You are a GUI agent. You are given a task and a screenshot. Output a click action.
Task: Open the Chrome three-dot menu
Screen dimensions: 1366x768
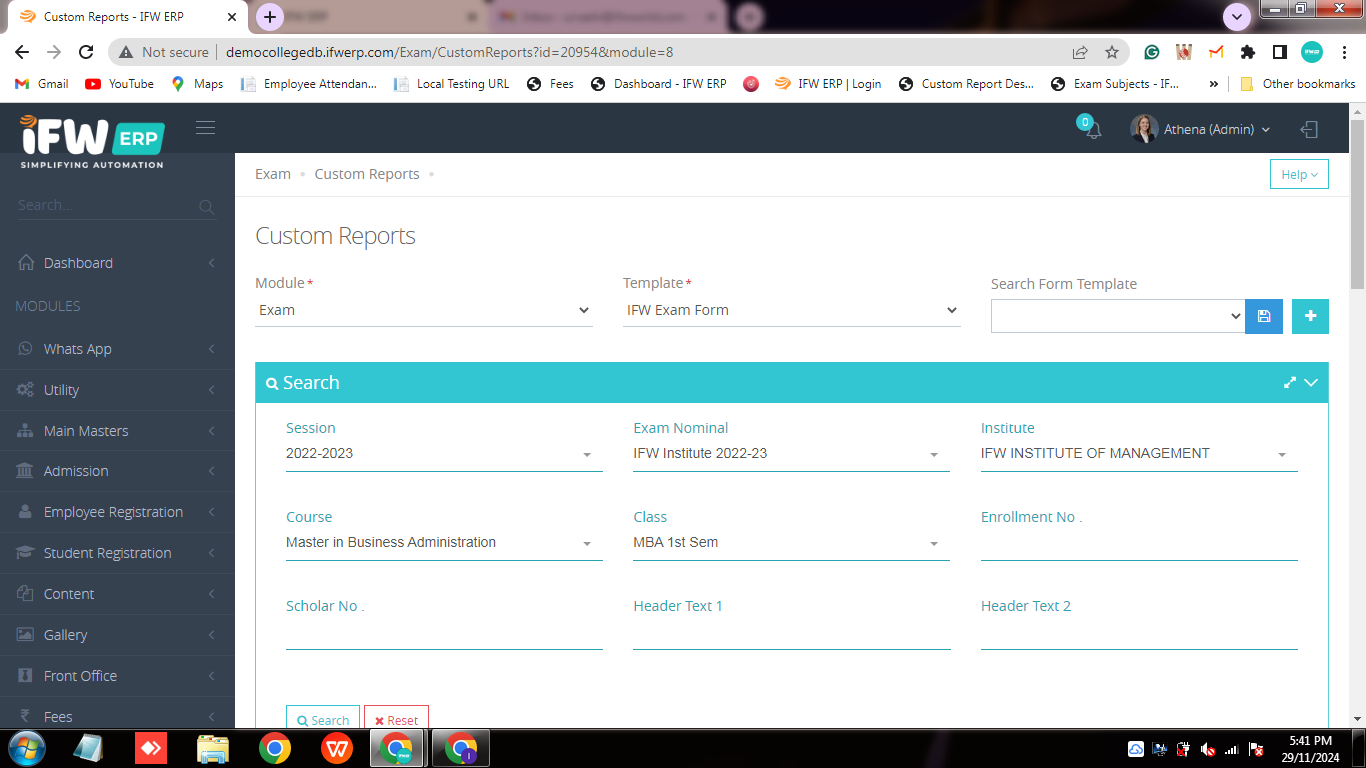click(x=1344, y=52)
